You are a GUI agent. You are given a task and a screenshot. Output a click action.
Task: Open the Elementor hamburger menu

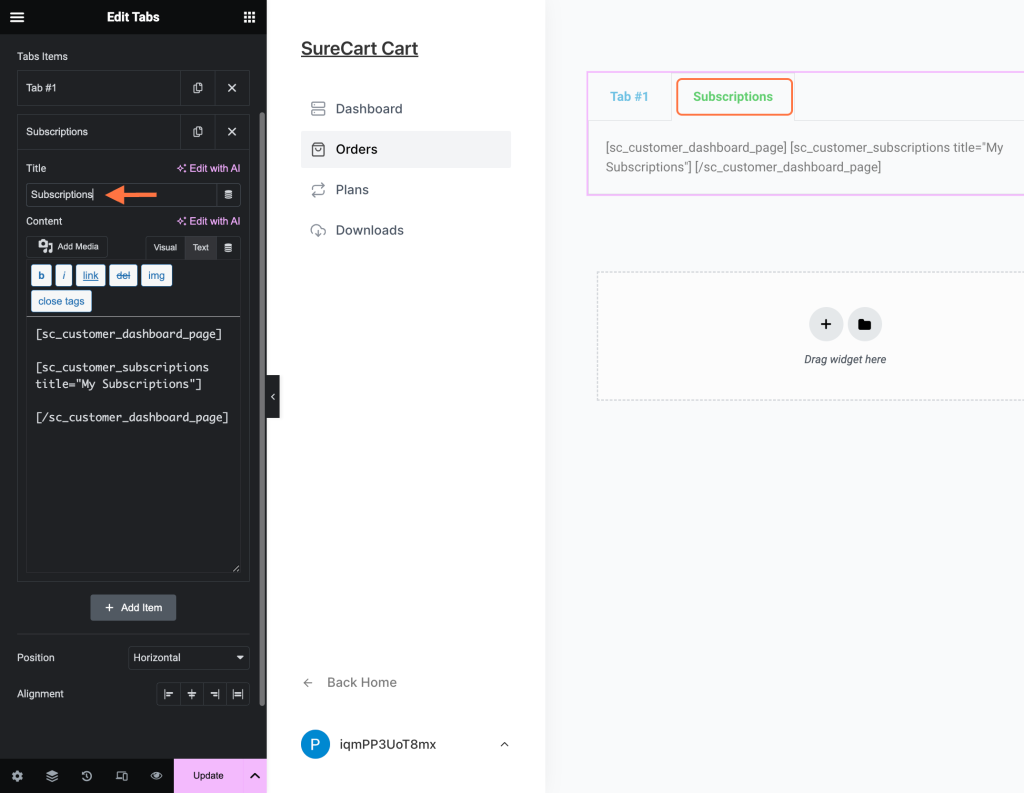point(17,17)
